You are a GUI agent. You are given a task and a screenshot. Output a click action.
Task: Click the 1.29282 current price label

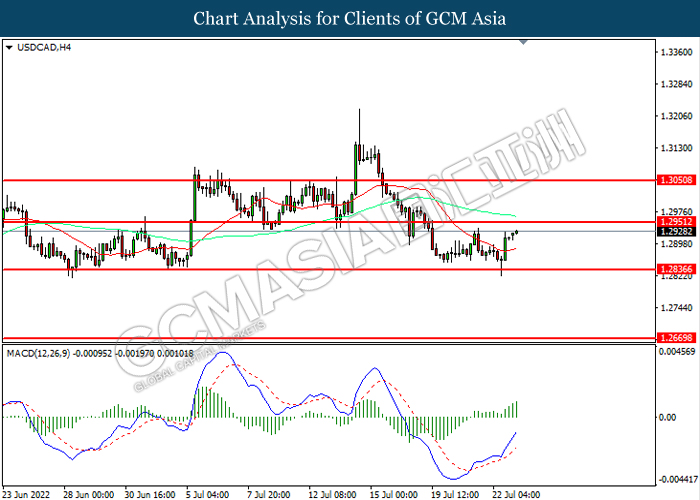point(677,232)
